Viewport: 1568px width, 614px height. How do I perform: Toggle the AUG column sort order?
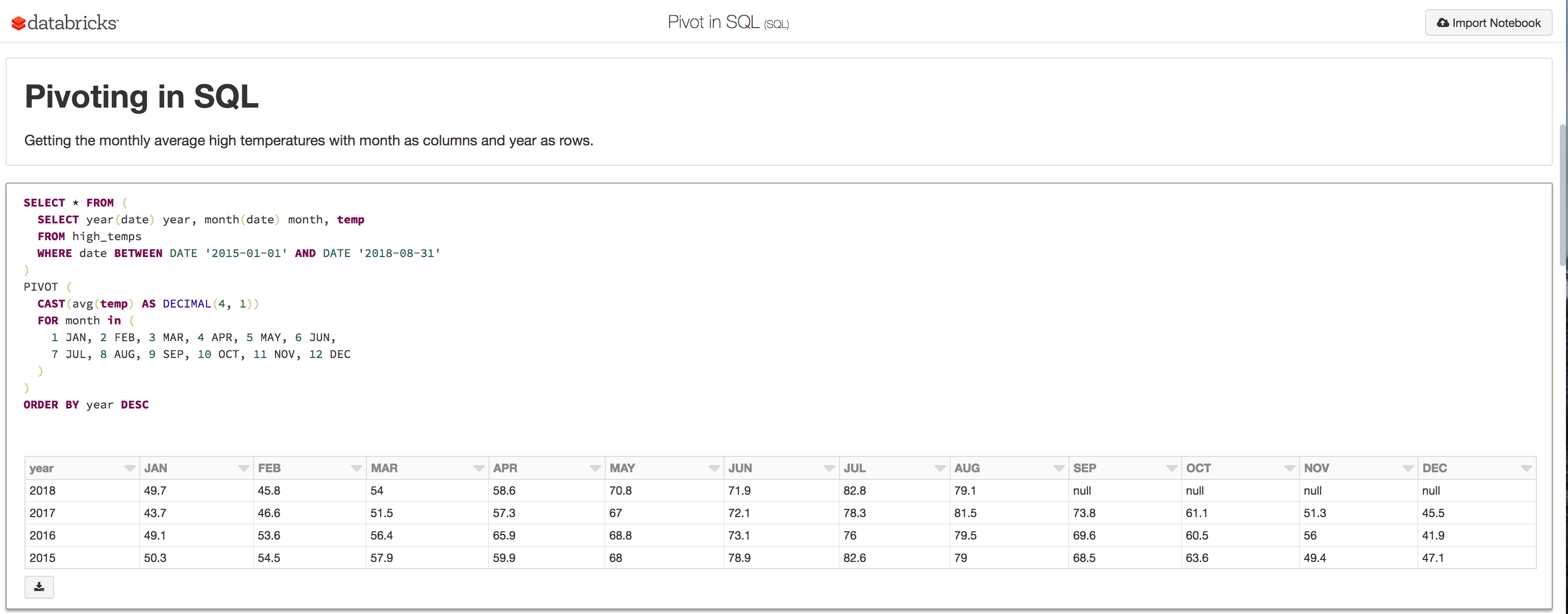[1056, 467]
